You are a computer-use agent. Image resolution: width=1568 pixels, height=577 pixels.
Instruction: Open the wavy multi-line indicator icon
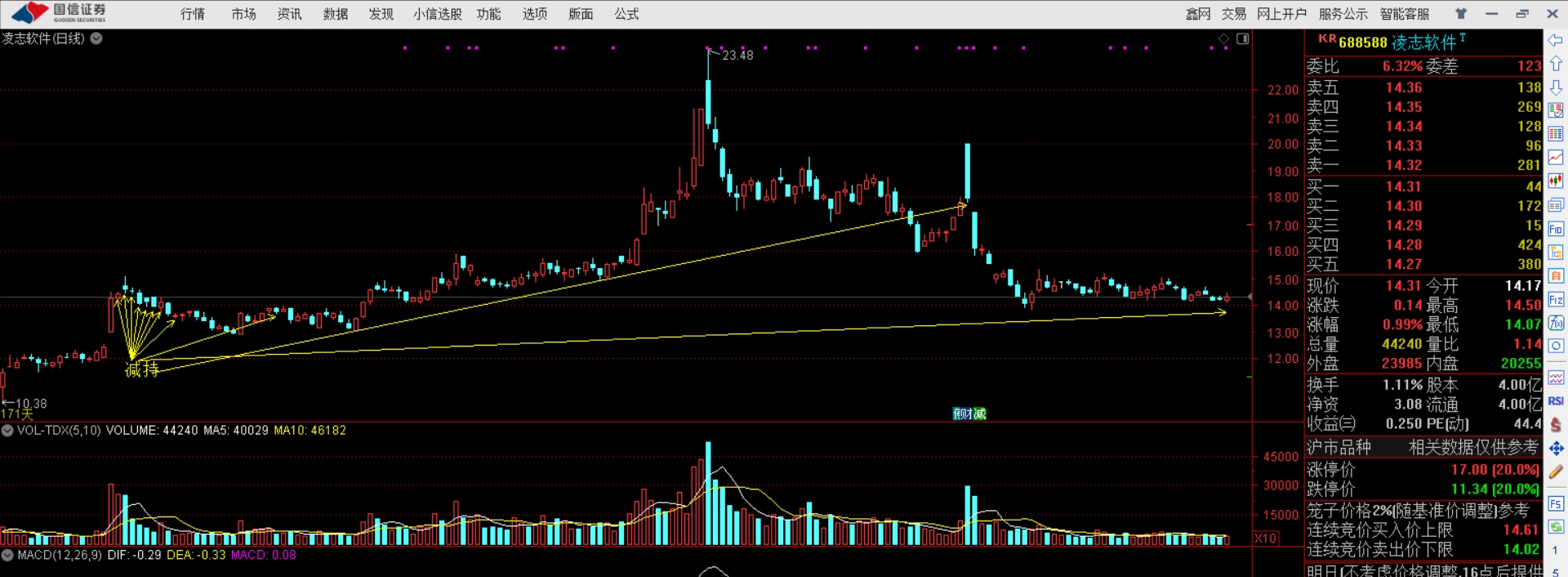pyautogui.click(x=1556, y=378)
